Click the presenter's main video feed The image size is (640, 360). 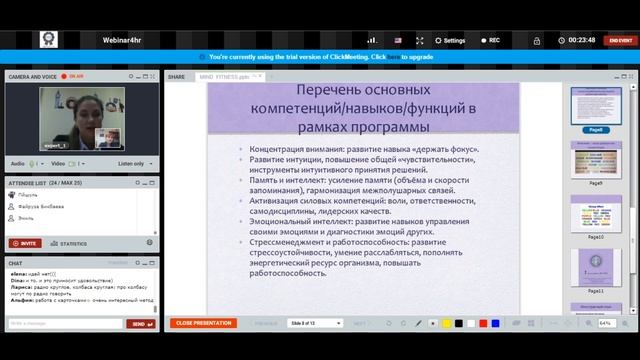pos(82,119)
